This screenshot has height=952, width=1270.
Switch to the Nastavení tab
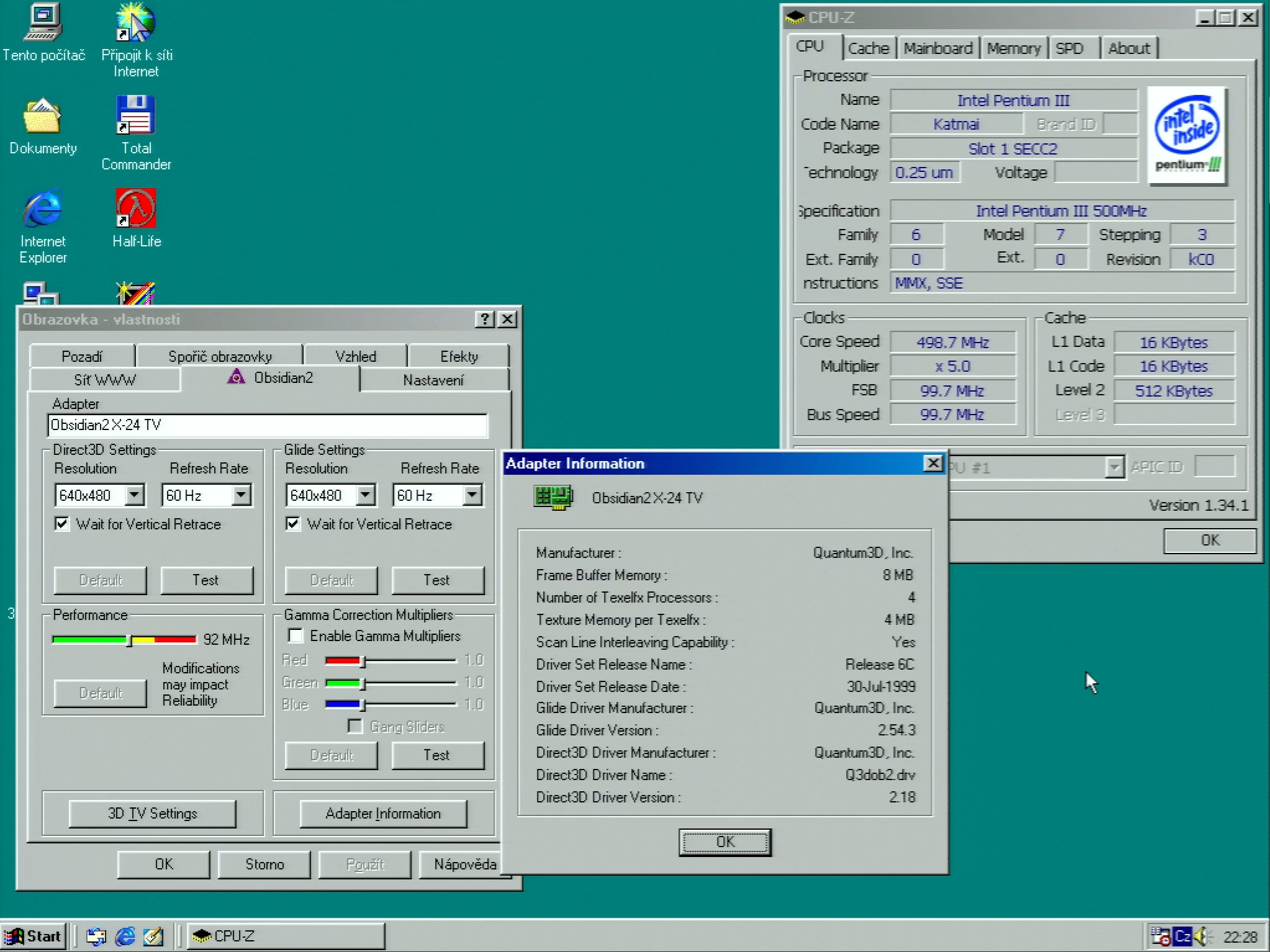pos(433,380)
